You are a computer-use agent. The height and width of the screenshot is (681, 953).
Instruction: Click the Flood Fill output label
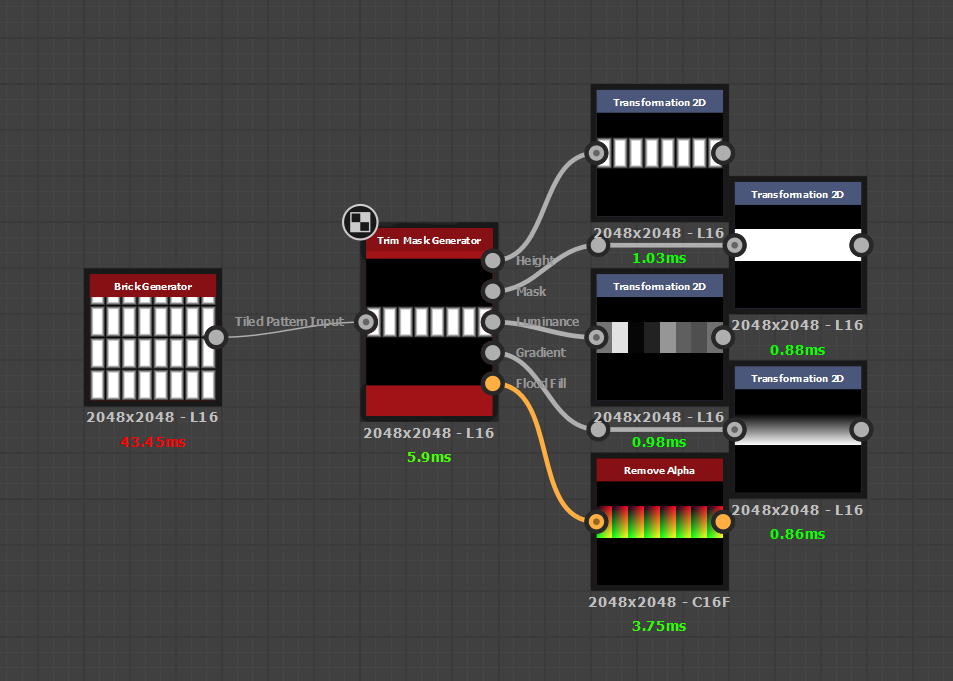point(541,383)
